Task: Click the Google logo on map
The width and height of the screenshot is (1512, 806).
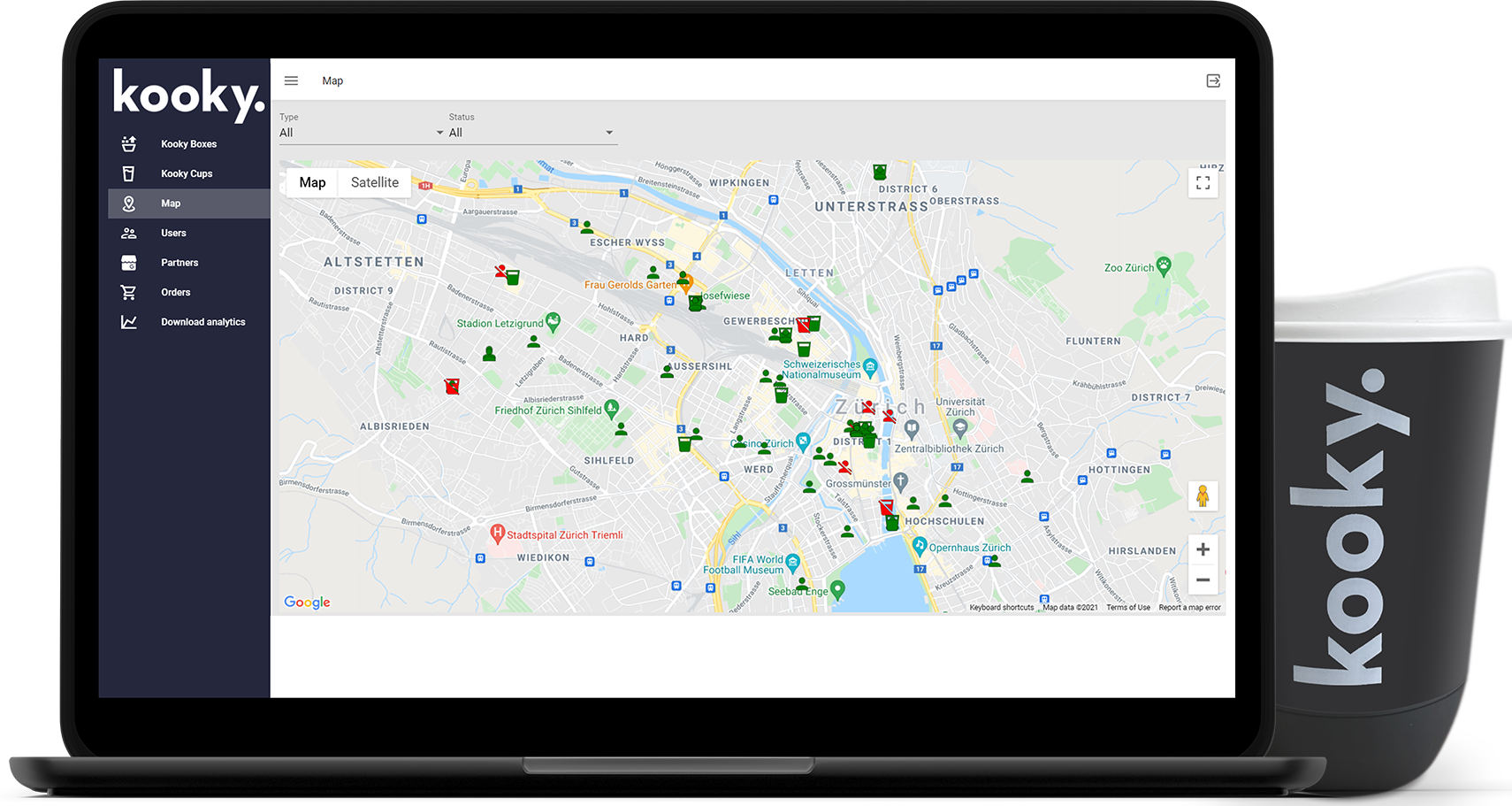Action: tap(307, 602)
